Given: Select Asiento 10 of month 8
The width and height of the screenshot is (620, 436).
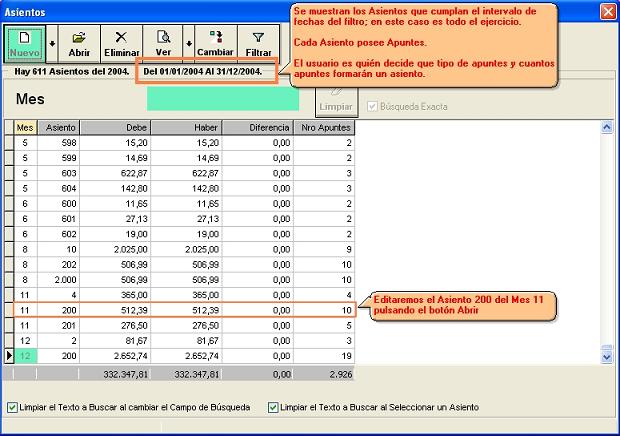Looking at the screenshot, I should [59, 249].
